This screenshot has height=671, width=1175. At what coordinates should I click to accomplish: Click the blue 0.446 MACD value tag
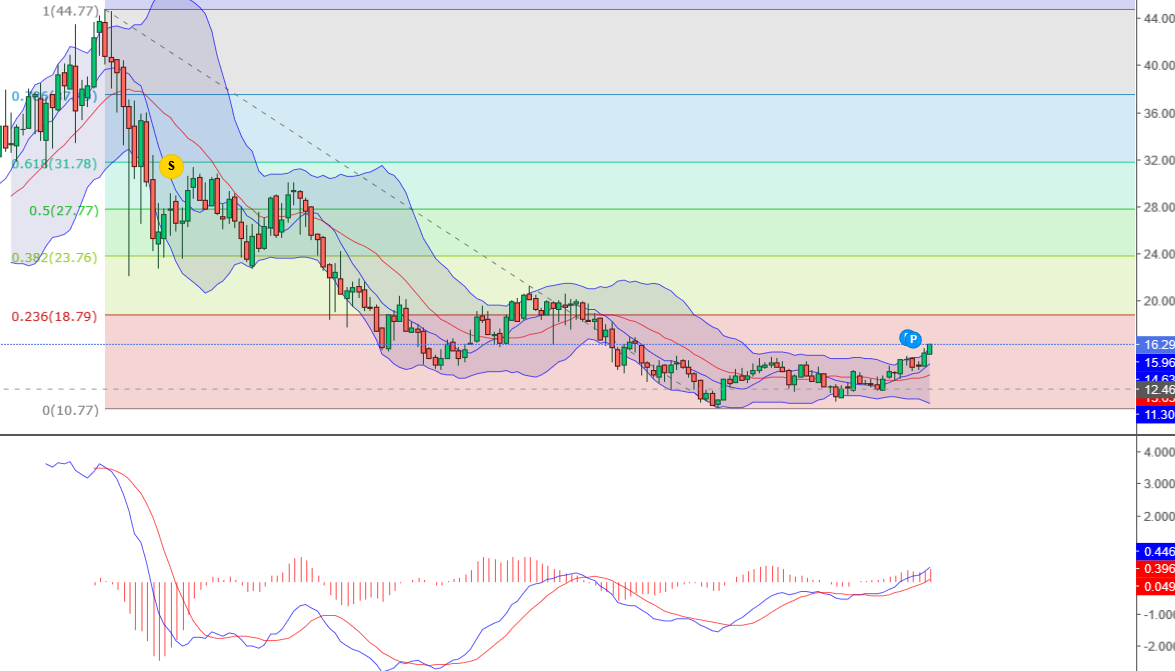1156,551
